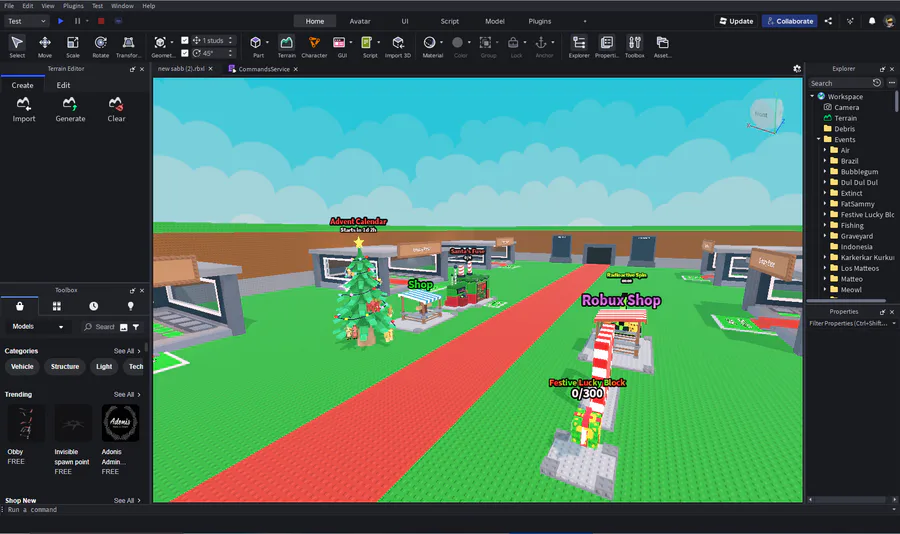The image size is (900, 534).
Task: Open the Asset Manager
Action: [x=662, y=47]
